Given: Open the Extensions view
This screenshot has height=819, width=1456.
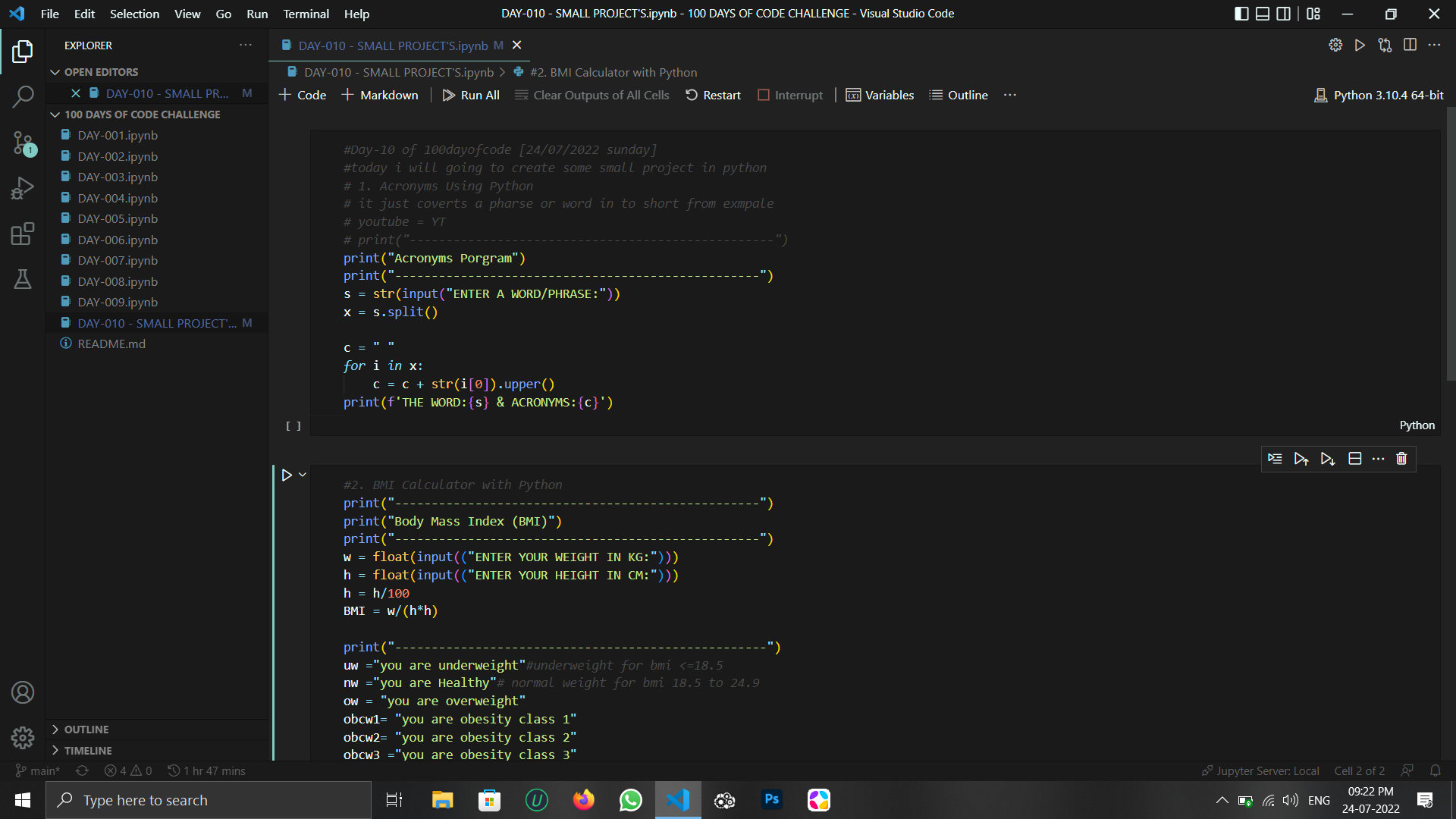Looking at the screenshot, I should 23,234.
